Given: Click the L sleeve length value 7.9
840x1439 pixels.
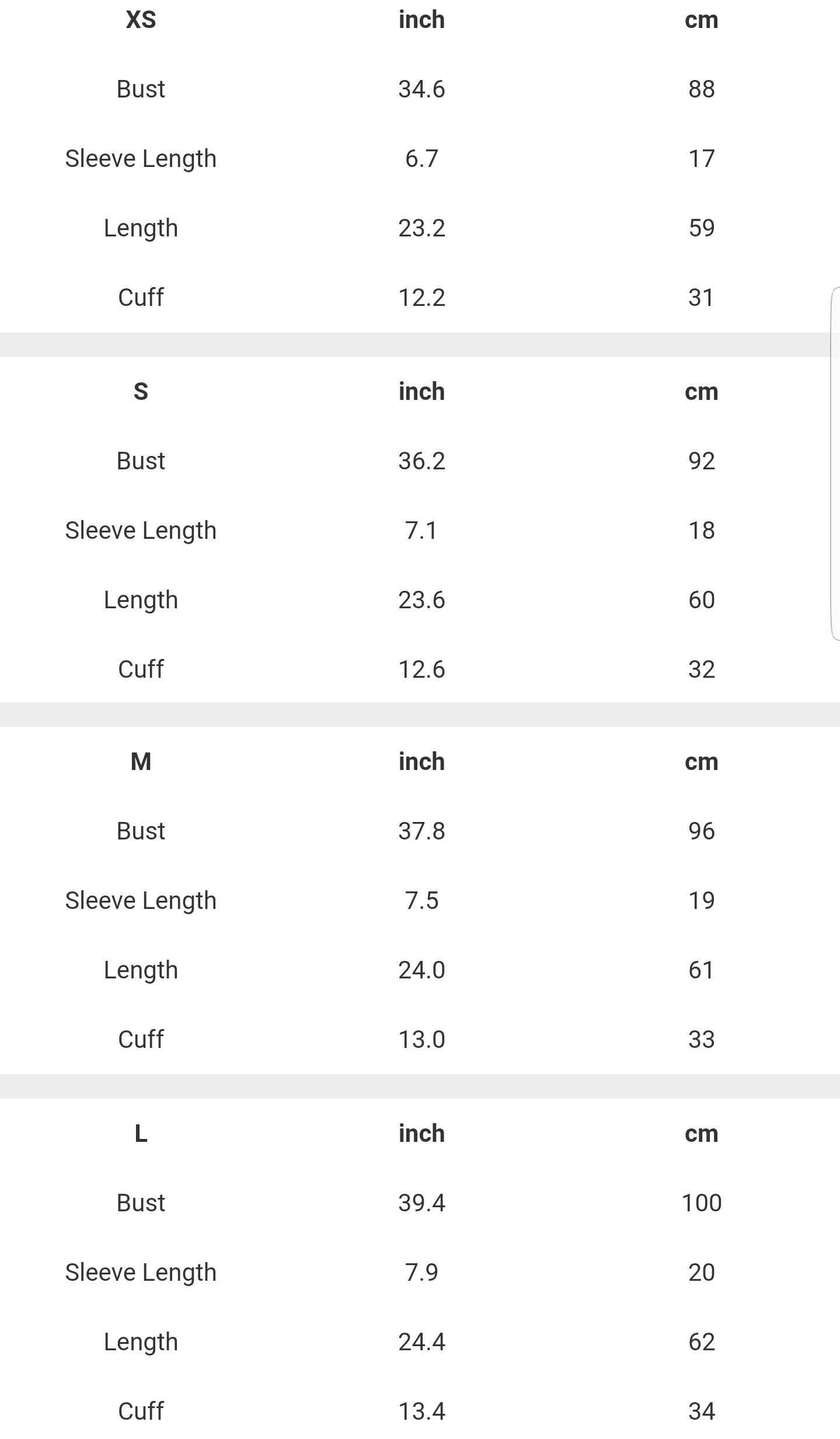Looking at the screenshot, I should [x=421, y=1273].
